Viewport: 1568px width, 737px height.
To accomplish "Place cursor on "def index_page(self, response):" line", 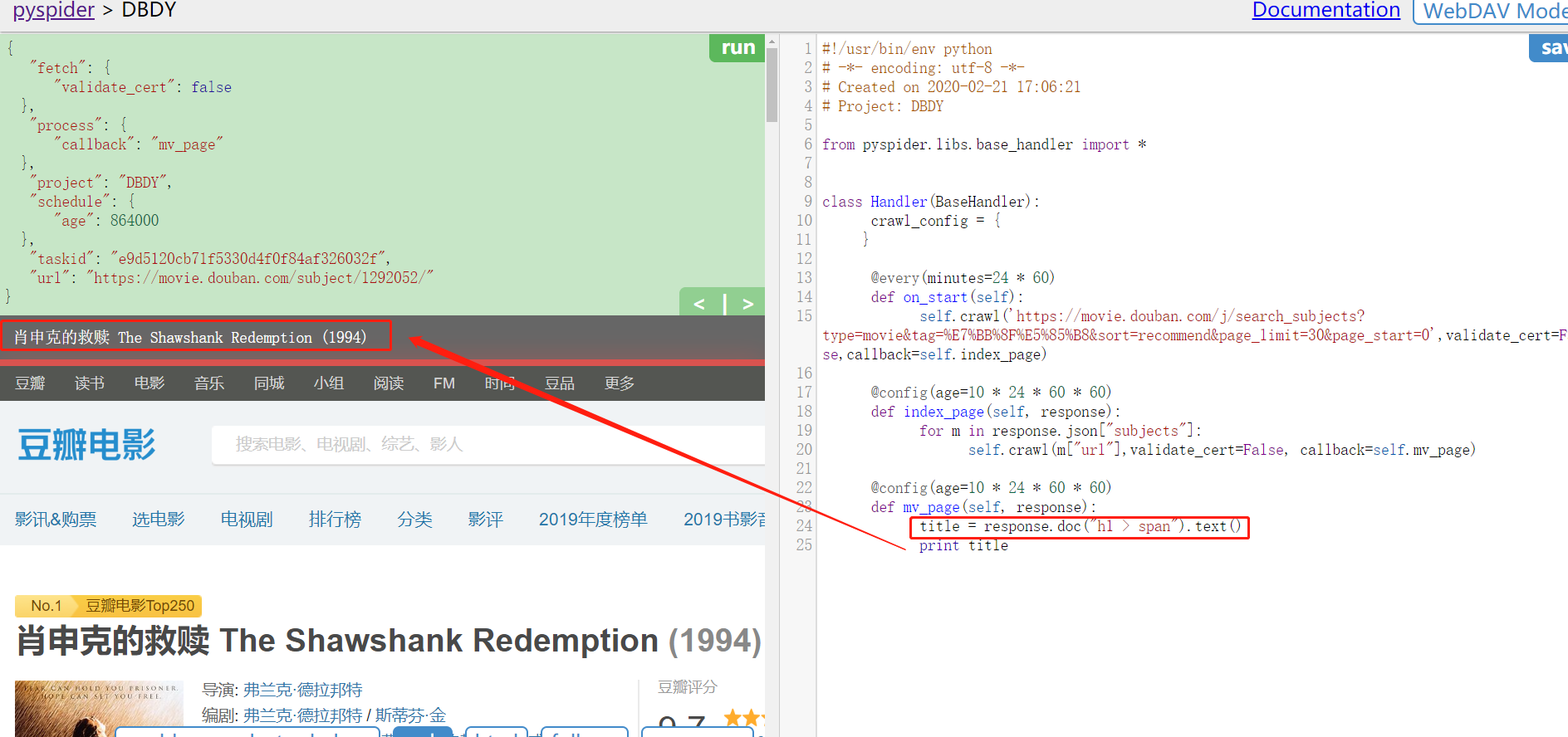I will coord(996,412).
